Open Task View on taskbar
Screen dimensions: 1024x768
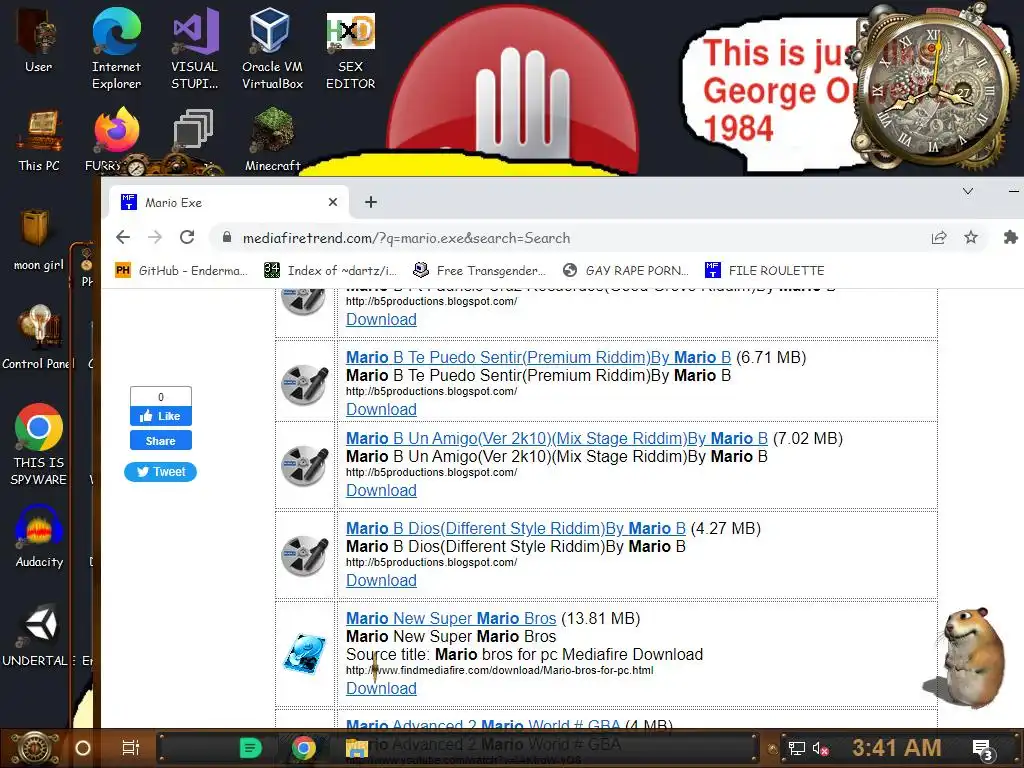(x=131, y=748)
